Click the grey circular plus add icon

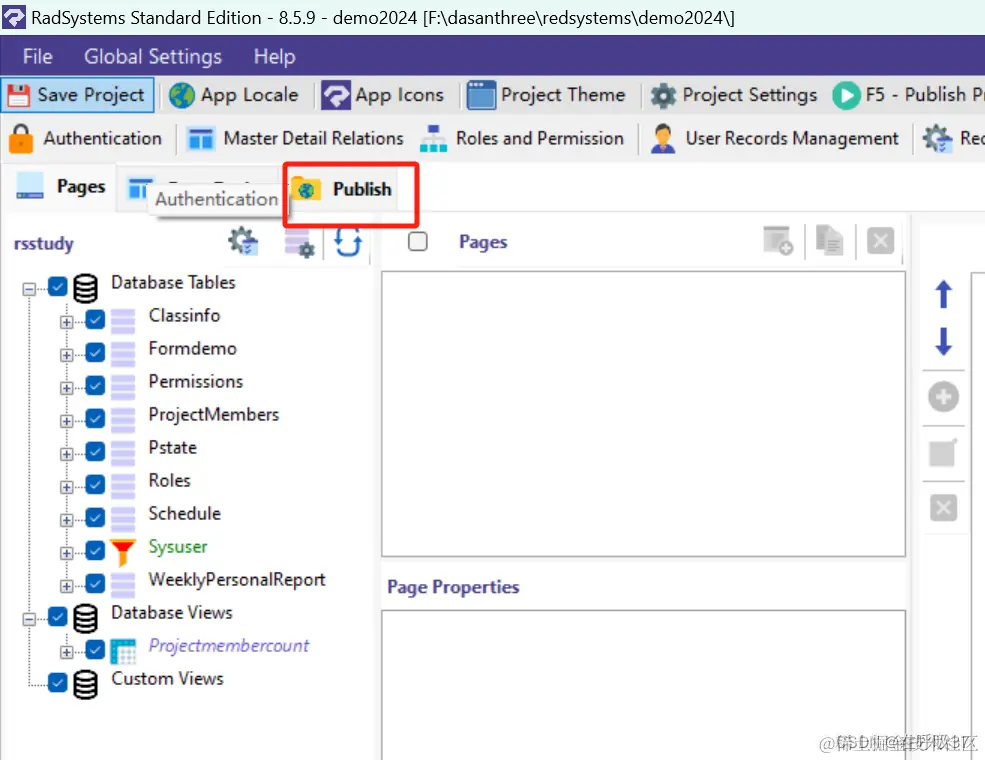(943, 396)
